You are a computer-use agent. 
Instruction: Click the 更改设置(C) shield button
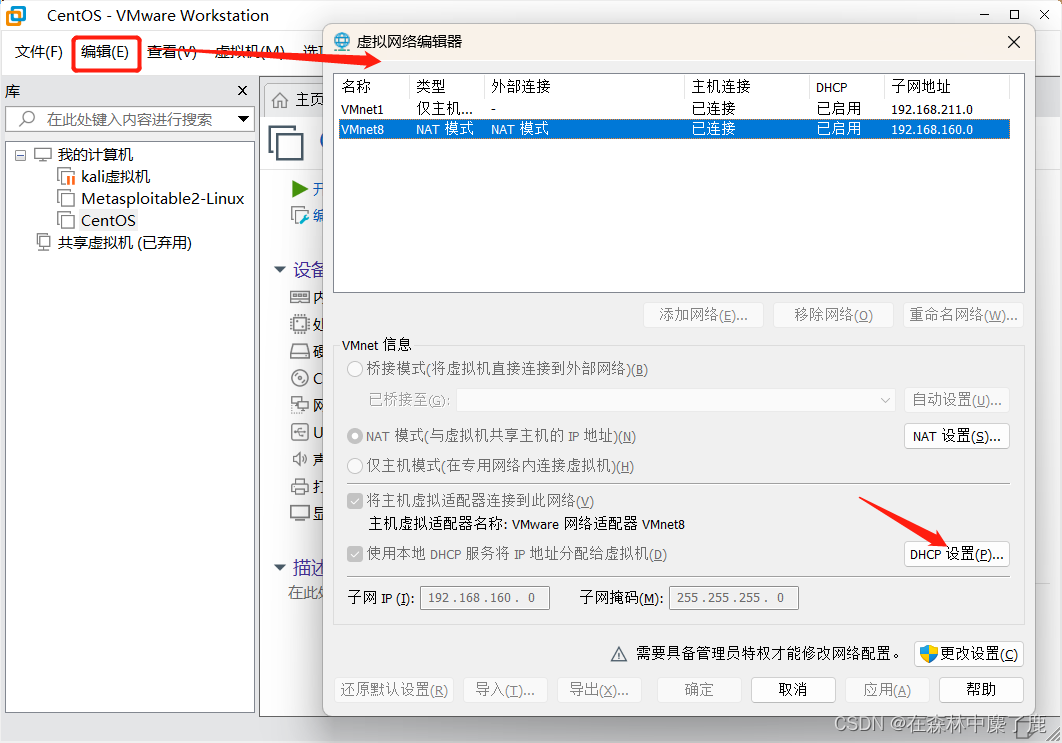point(969,654)
